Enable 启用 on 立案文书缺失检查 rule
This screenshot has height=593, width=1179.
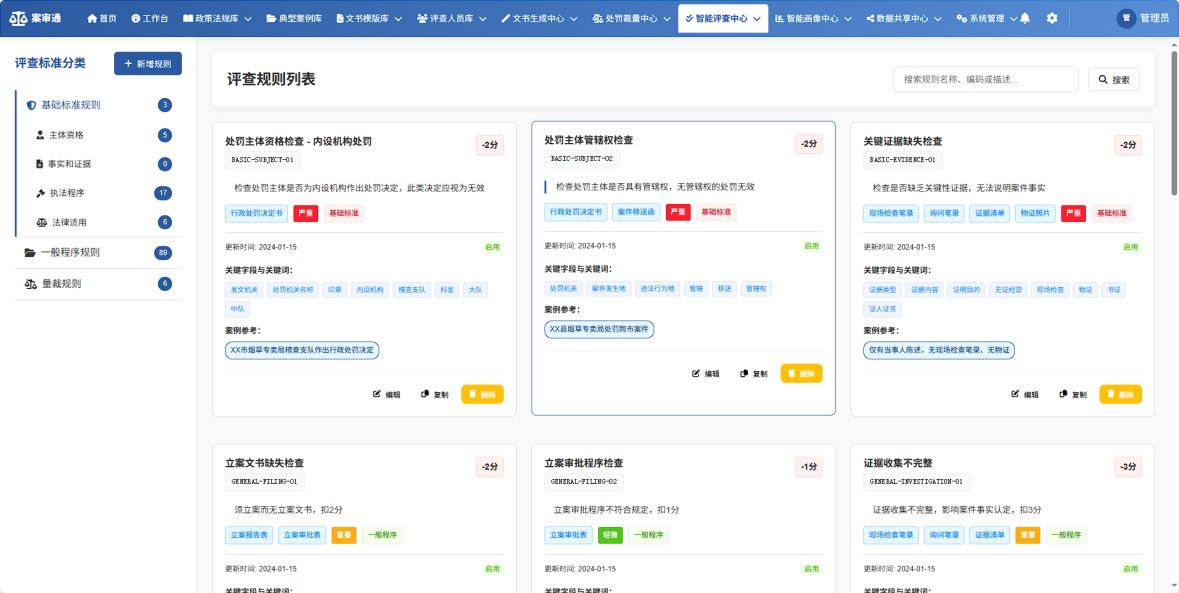pyautogui.click(x=491, y=567)
